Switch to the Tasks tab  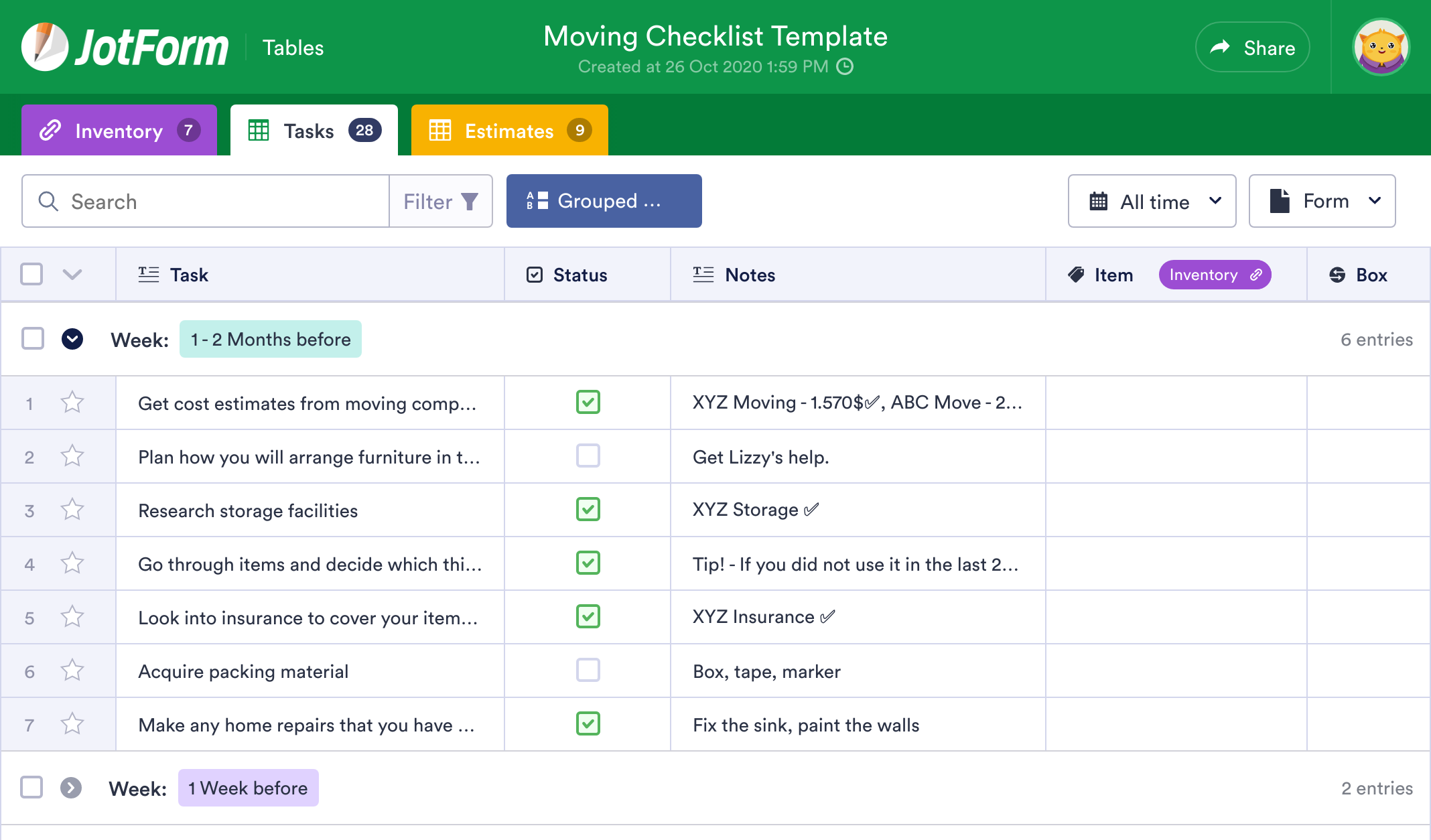[x=314, y=130]
